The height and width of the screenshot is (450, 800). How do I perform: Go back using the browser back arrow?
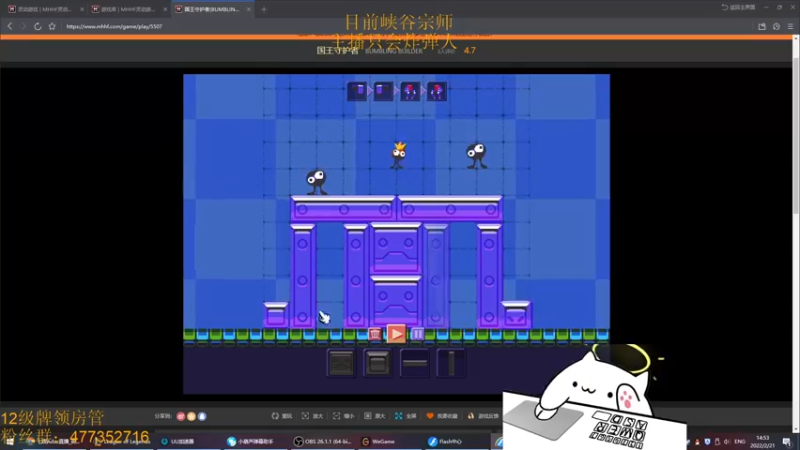pos(10,26)
